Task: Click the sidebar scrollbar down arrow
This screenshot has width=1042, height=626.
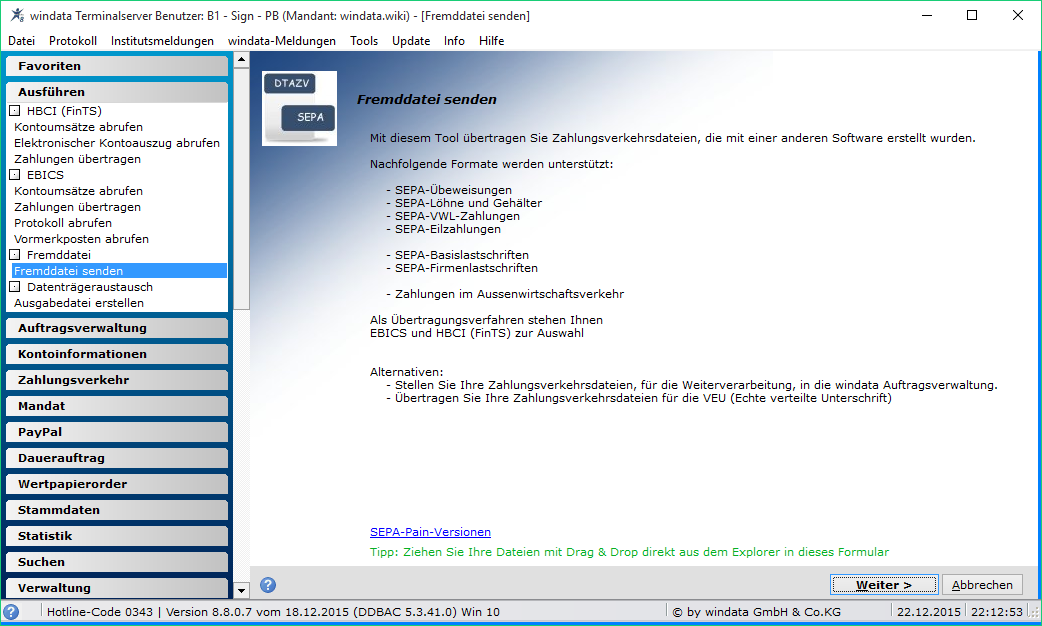Action: click(241, 590)
